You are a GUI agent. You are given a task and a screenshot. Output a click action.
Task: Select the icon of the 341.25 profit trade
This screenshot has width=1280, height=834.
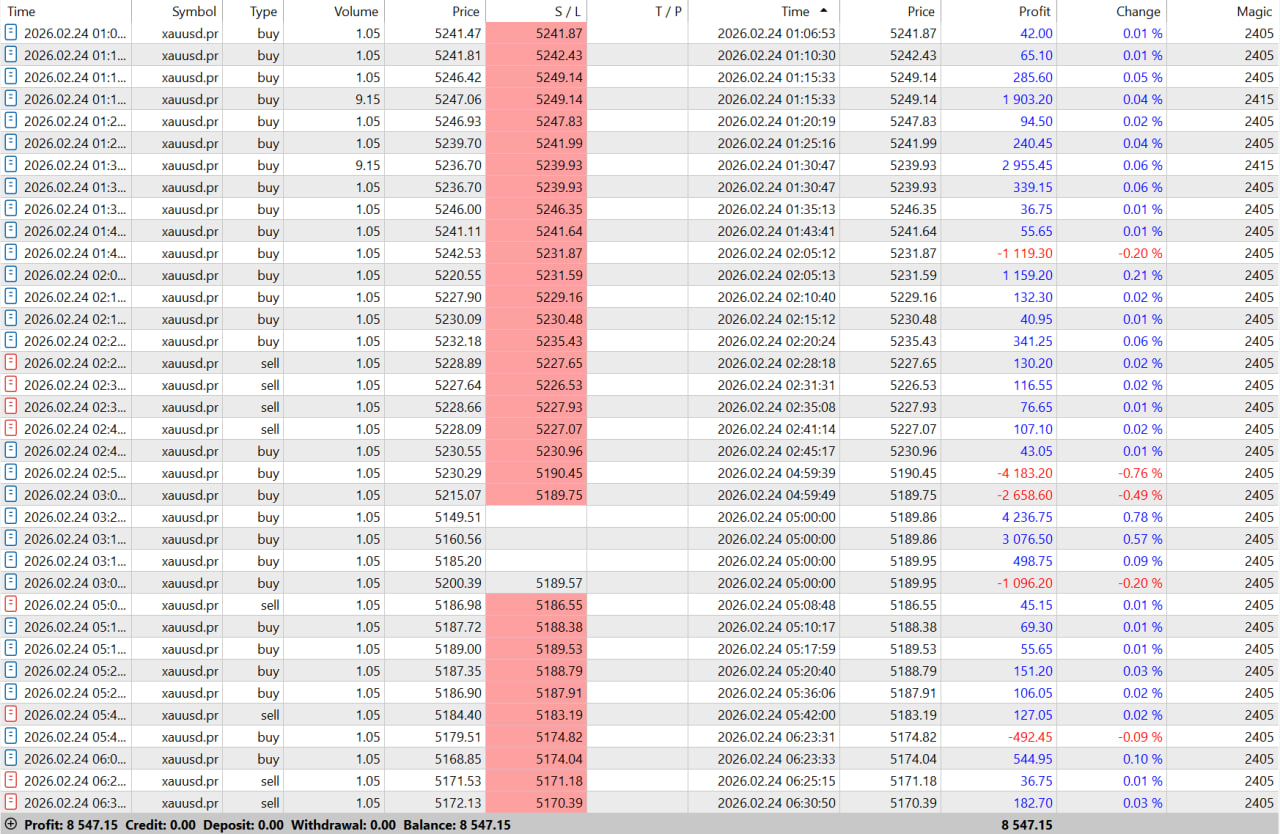point(11,341)
